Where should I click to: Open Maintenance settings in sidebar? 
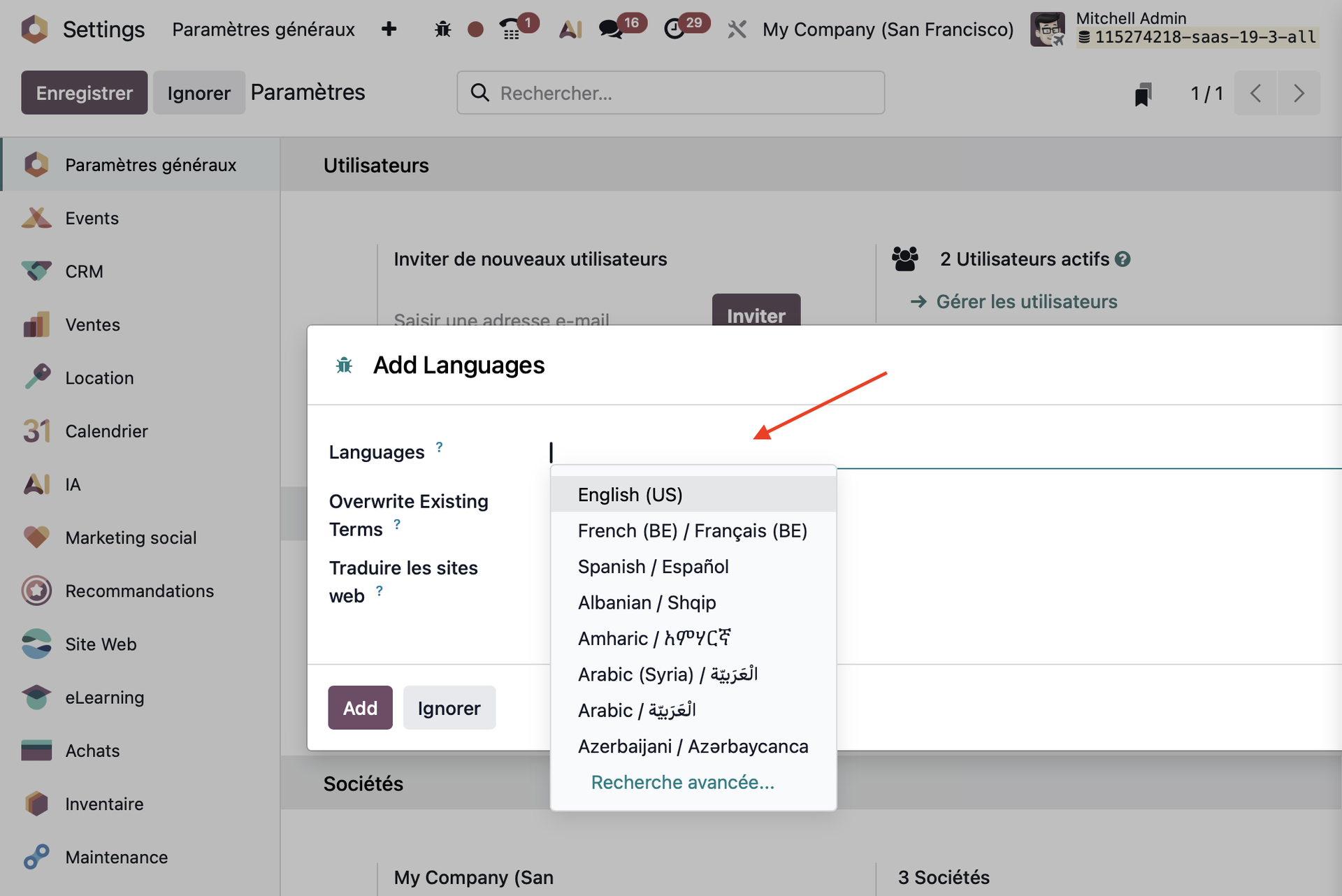point(140,858)
